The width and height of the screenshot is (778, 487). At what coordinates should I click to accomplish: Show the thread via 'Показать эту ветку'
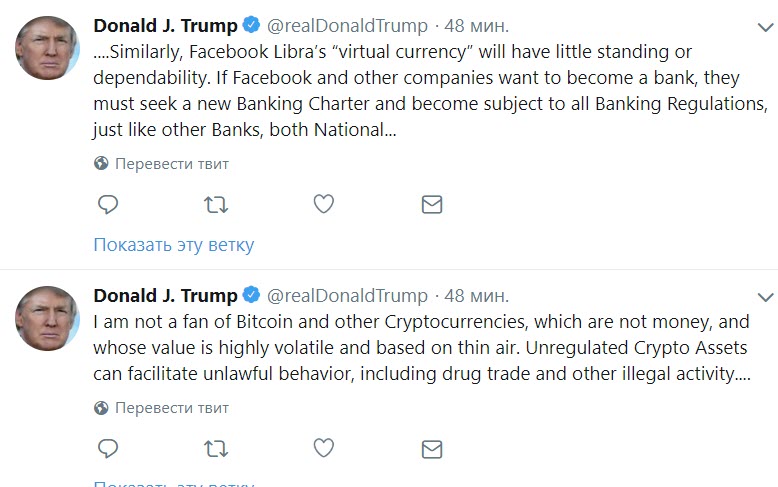174,245
